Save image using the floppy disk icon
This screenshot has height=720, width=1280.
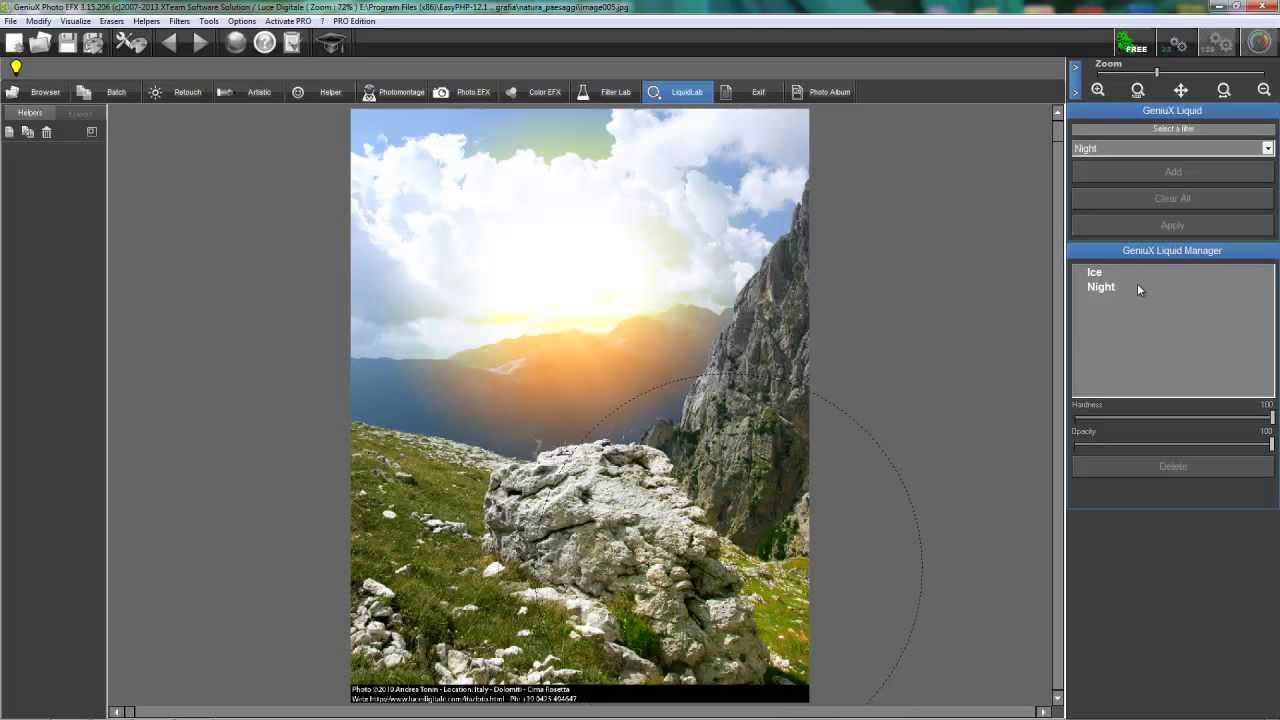click(x=67, y=43)
